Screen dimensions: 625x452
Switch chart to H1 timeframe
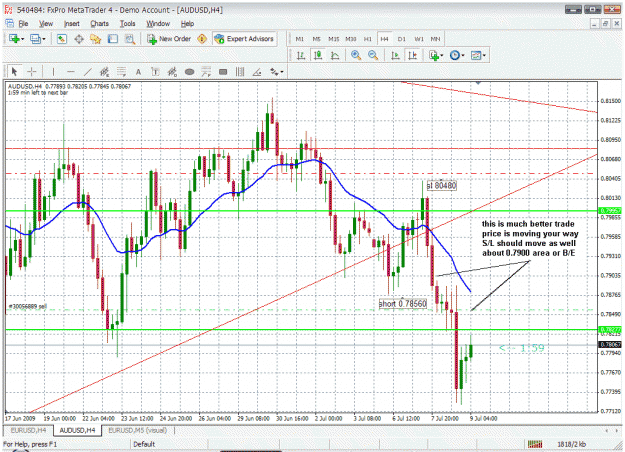[x=368, y=39]
